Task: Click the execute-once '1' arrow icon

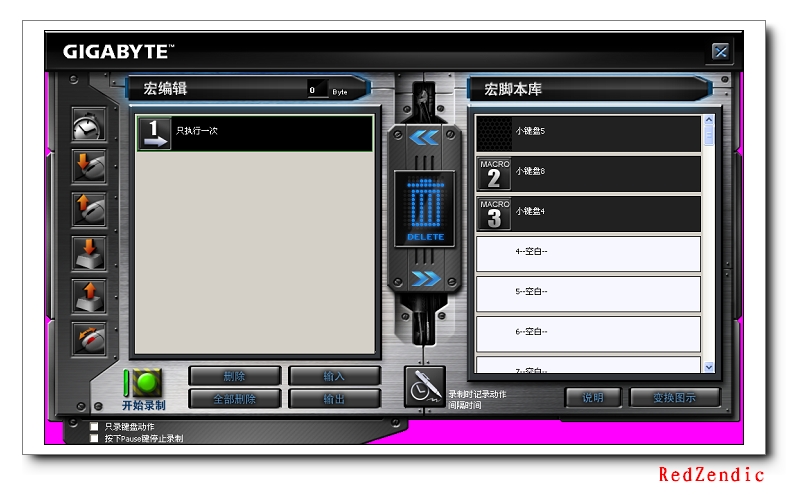Action: click(154, 133)
